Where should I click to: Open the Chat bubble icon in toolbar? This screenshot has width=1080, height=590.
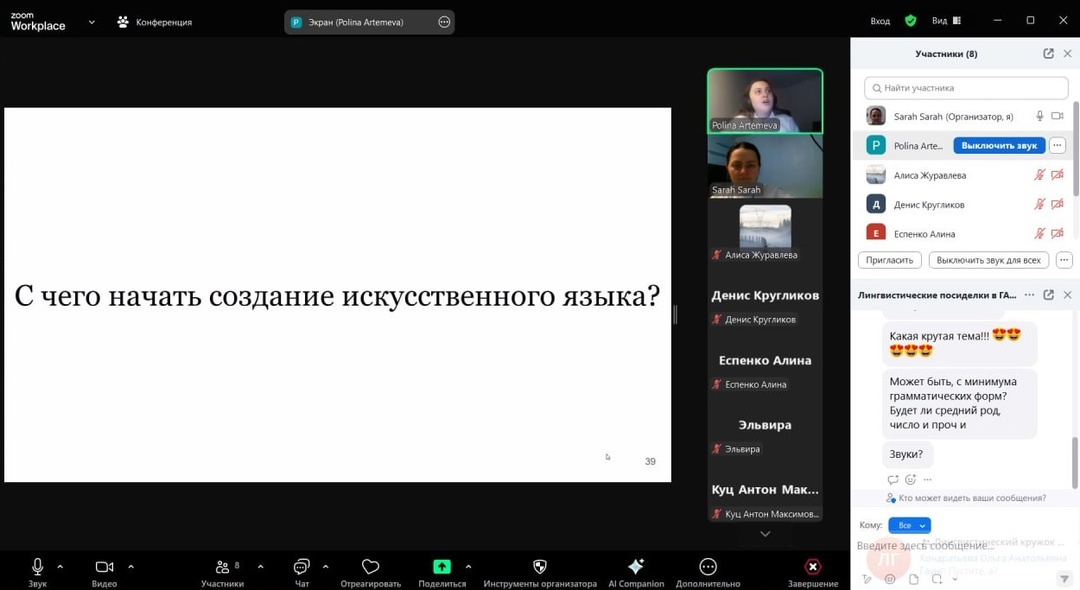point(302,567)
